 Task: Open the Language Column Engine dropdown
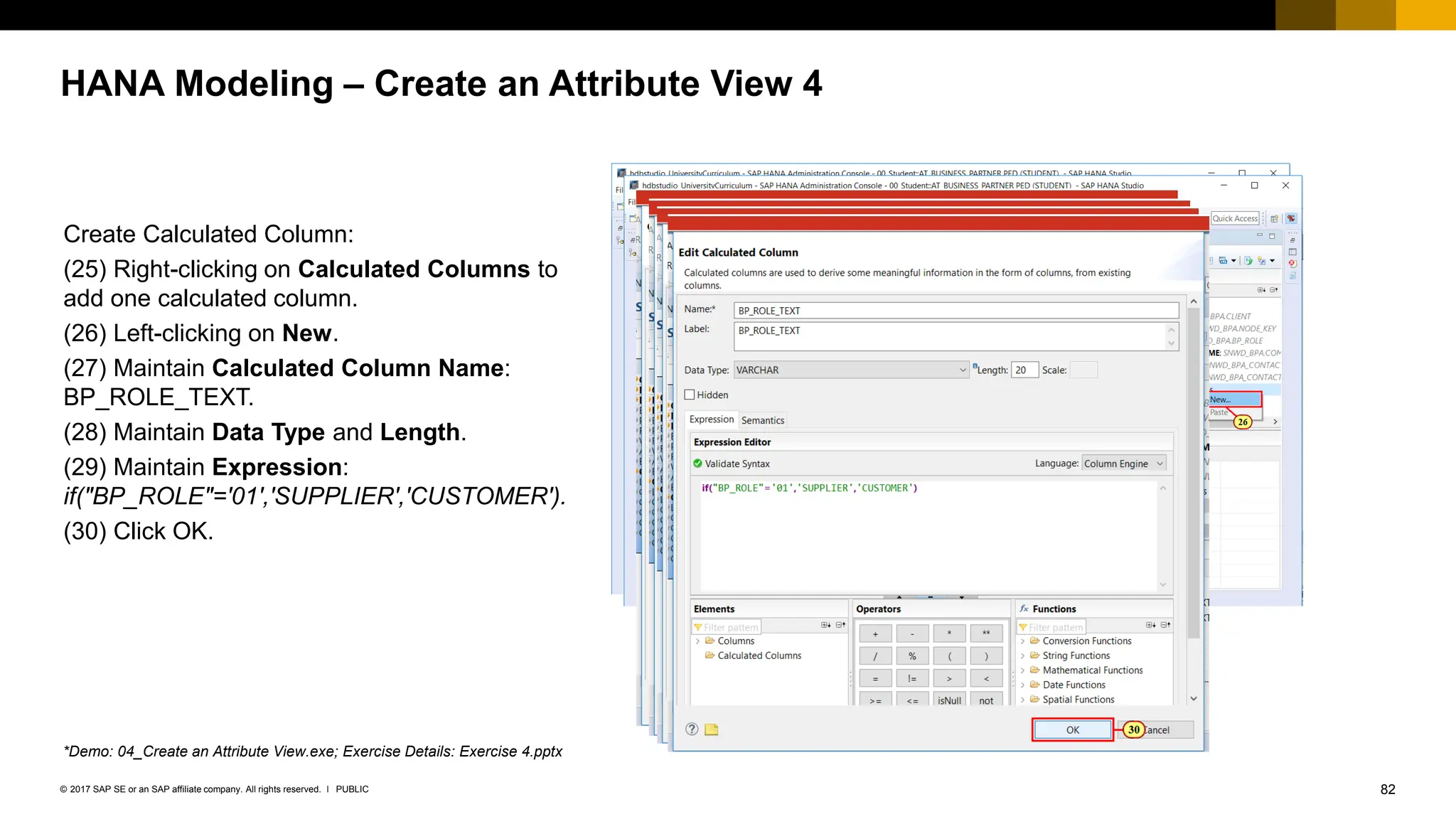click(x=1123, y=464)
